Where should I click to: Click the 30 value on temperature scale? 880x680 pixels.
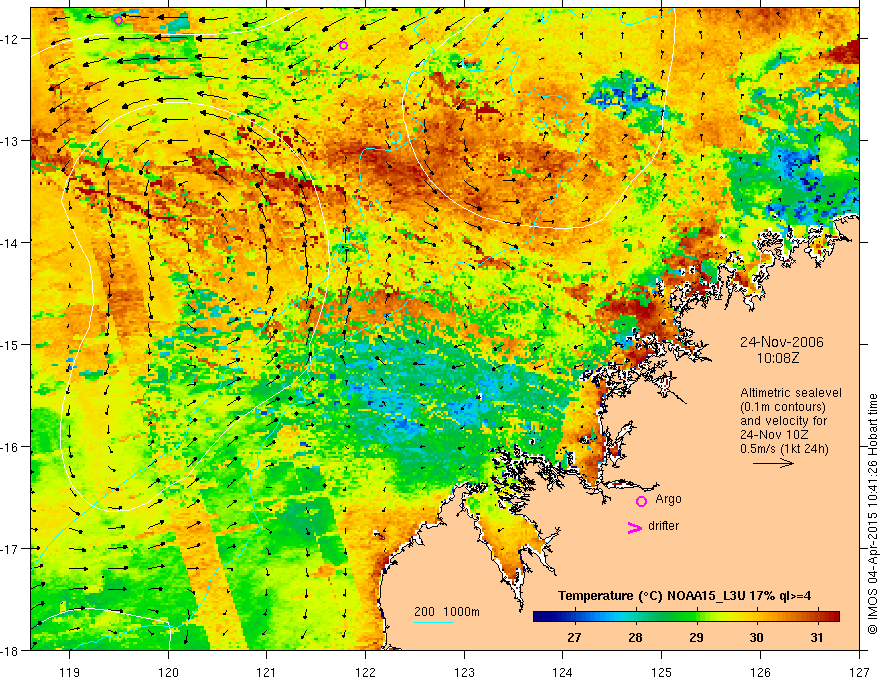pyautogui.click(x=757, y=637)
